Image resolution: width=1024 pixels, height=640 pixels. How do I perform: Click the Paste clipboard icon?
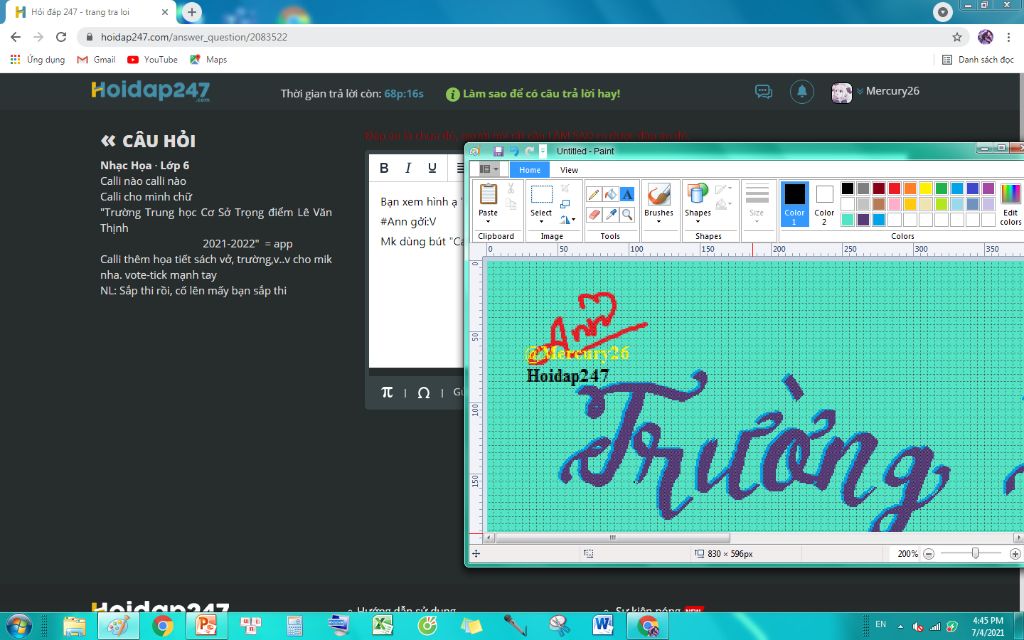click(488, 195)
